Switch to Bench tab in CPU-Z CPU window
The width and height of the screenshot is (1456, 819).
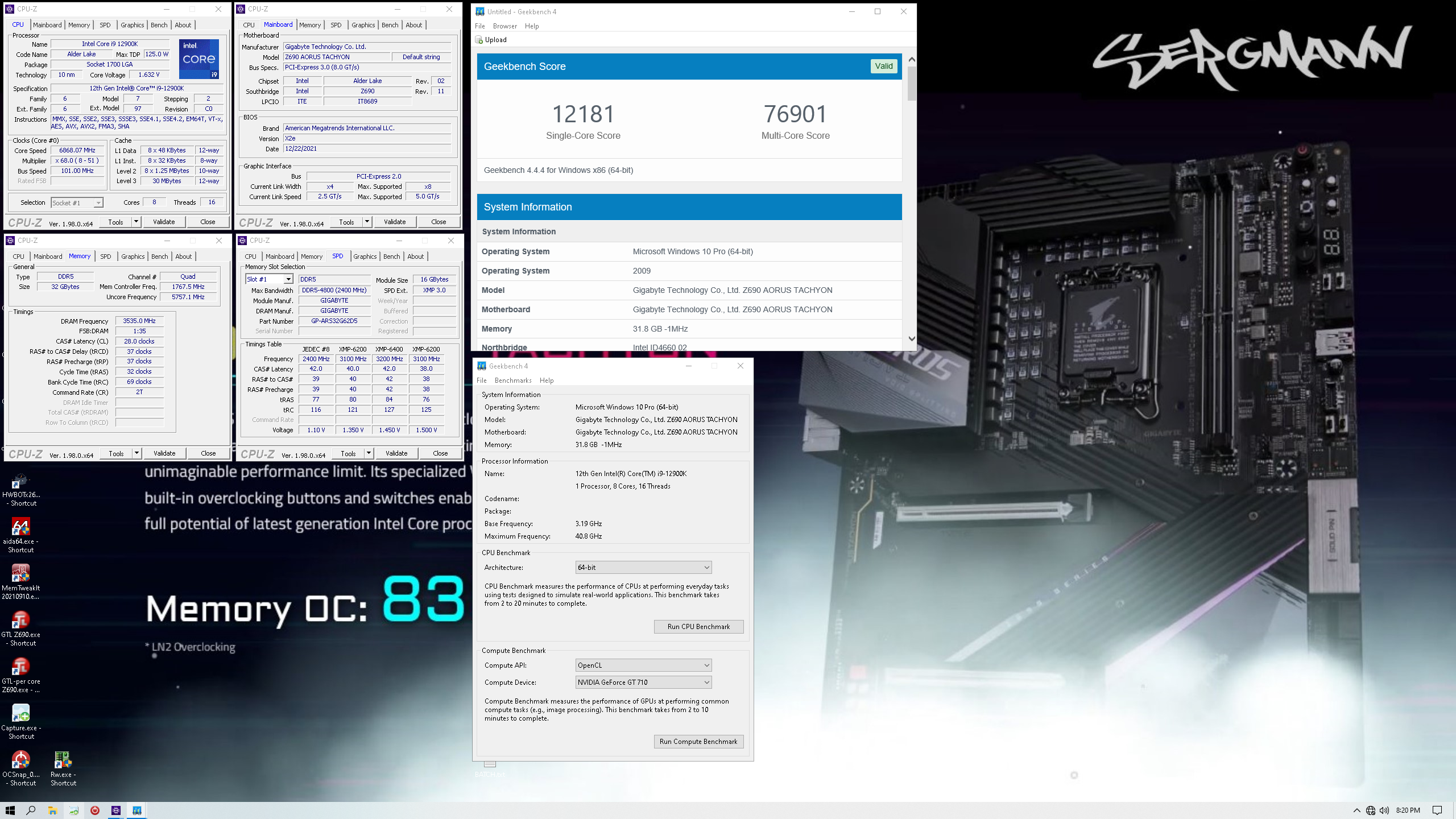[x=159, y=25]
